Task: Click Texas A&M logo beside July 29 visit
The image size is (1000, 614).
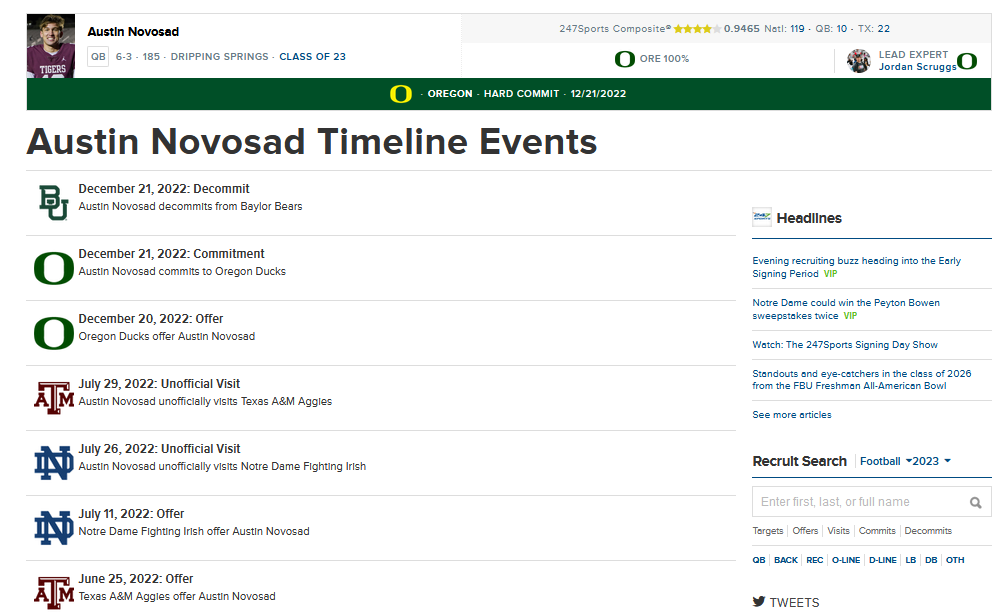Action: coord(53,398)
